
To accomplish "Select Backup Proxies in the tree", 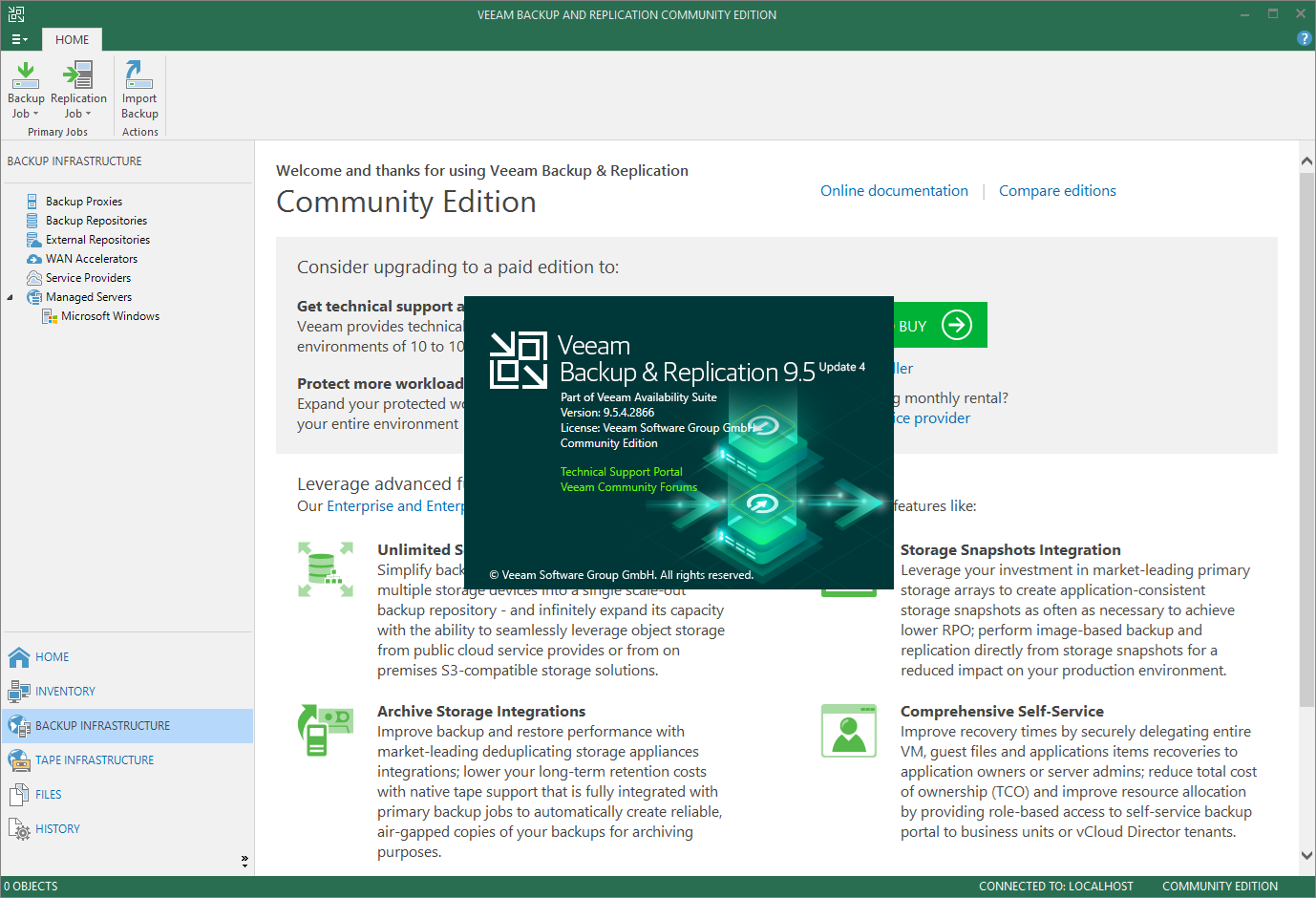I will tap(84, 202).
